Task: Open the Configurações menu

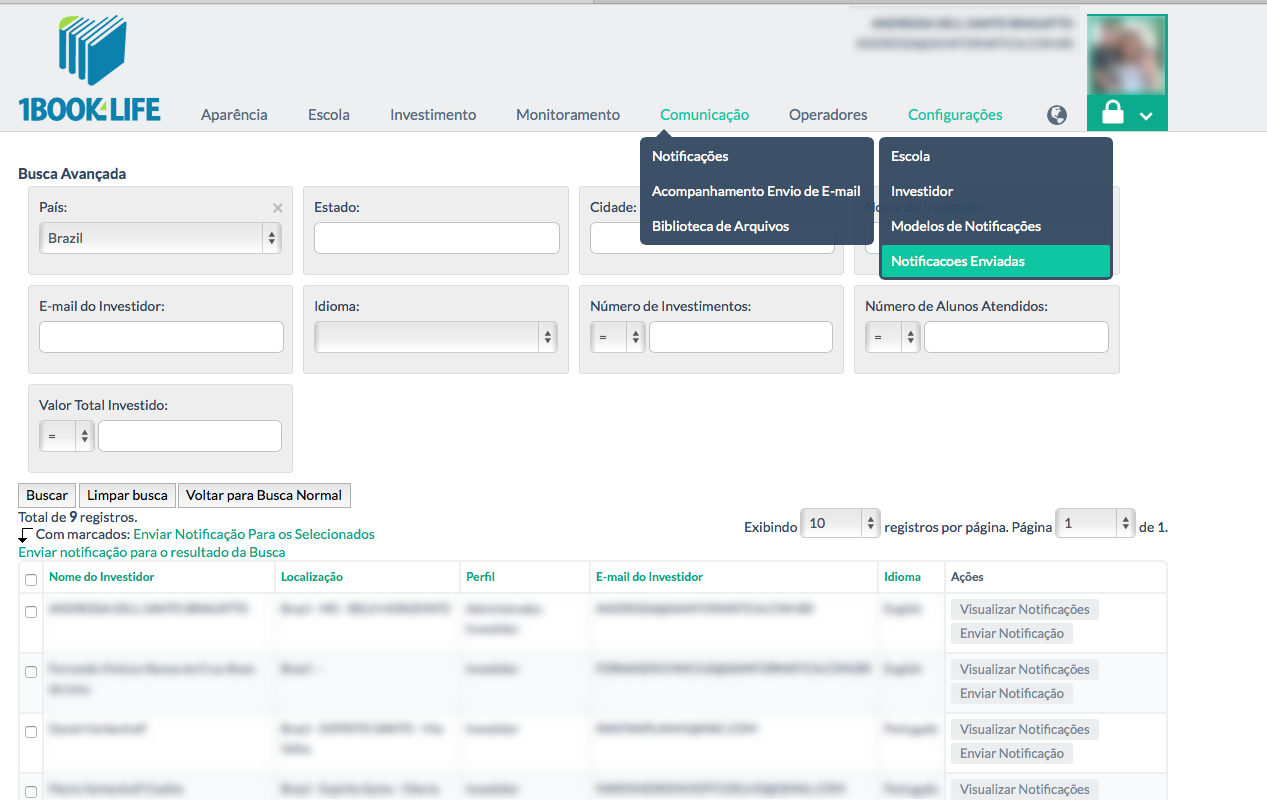Action: 955,115
